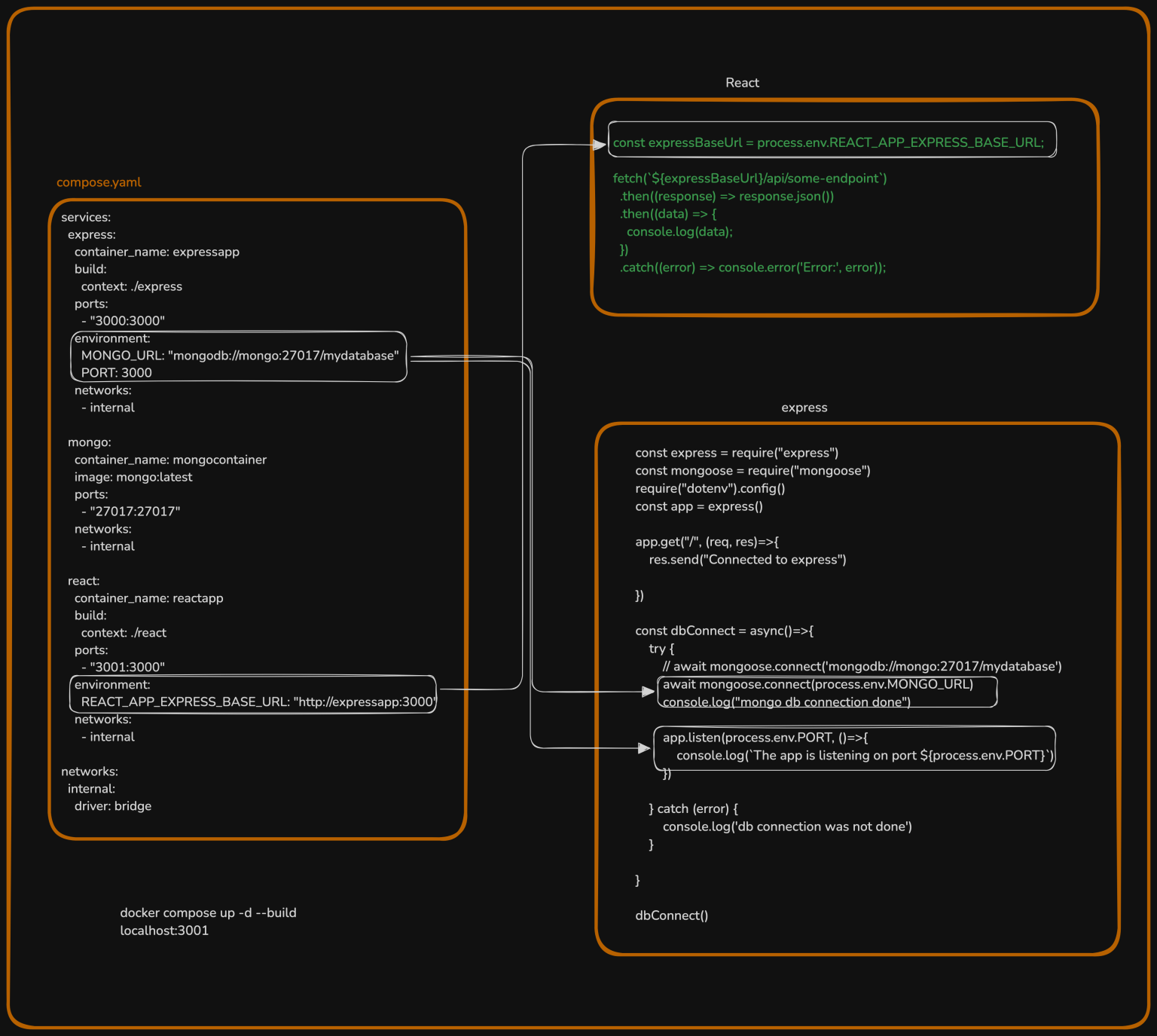Click the orange "compose.yaml" label
Screen dimensions: 1157x1036
99,182
